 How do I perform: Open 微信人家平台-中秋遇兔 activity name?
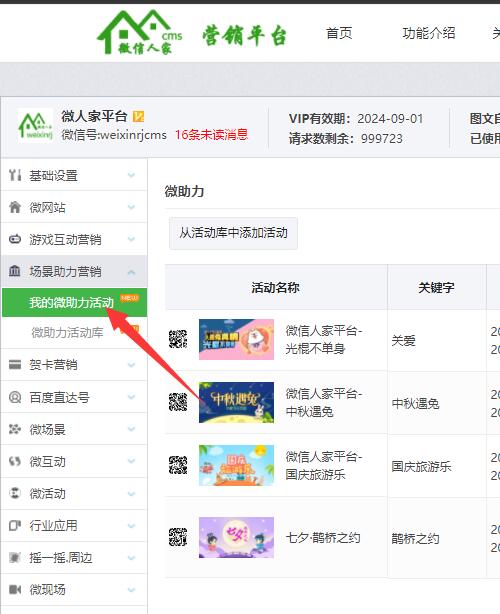point(324,403)
